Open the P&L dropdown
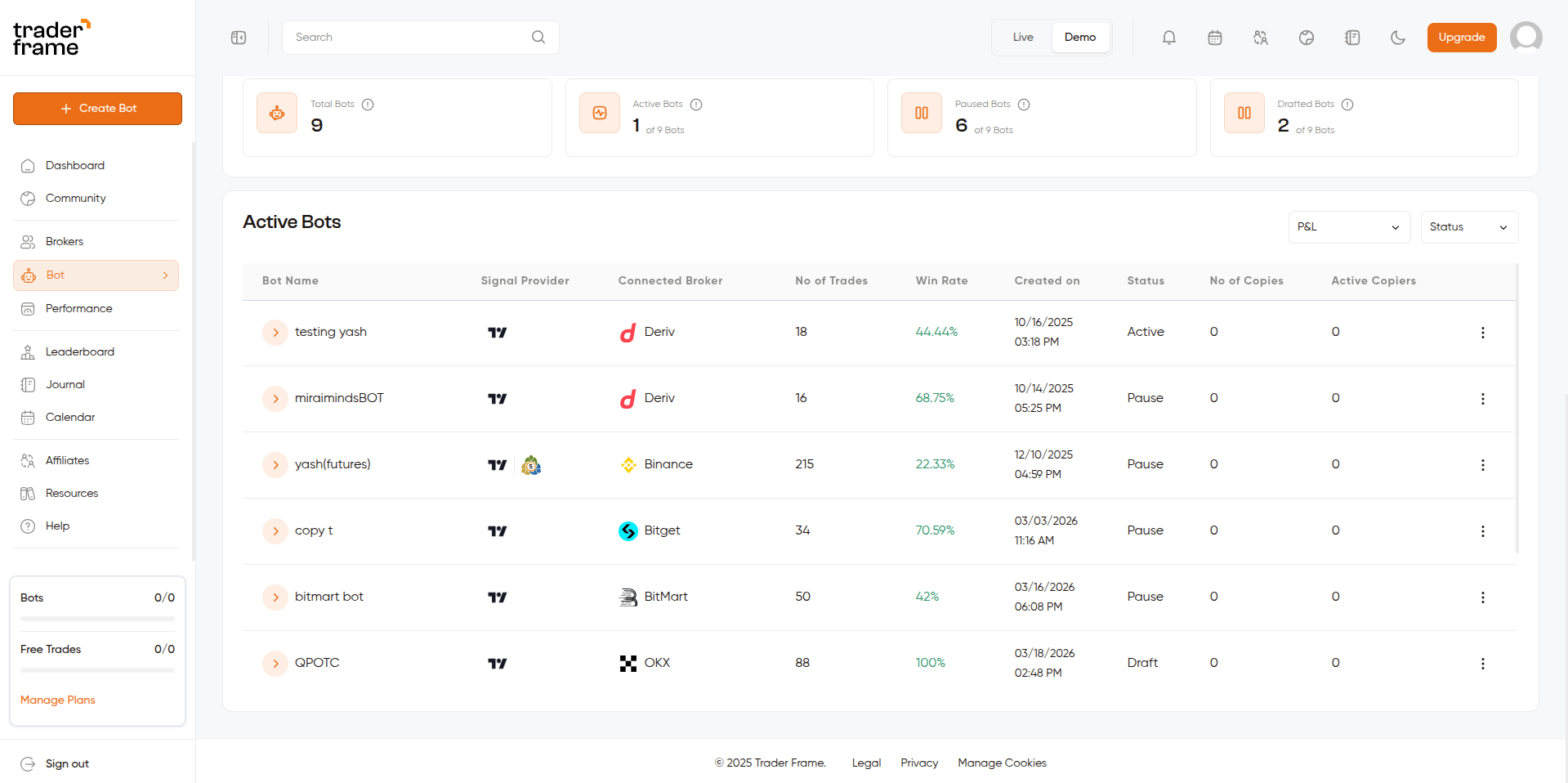This screenshot has width=1568, height=783. coord(1350,227)
